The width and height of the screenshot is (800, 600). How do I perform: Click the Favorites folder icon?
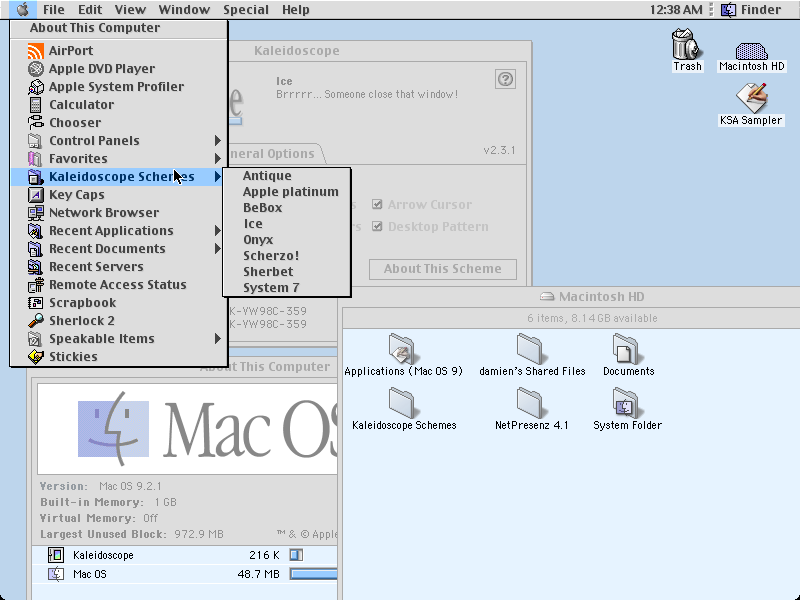[35, 159]
